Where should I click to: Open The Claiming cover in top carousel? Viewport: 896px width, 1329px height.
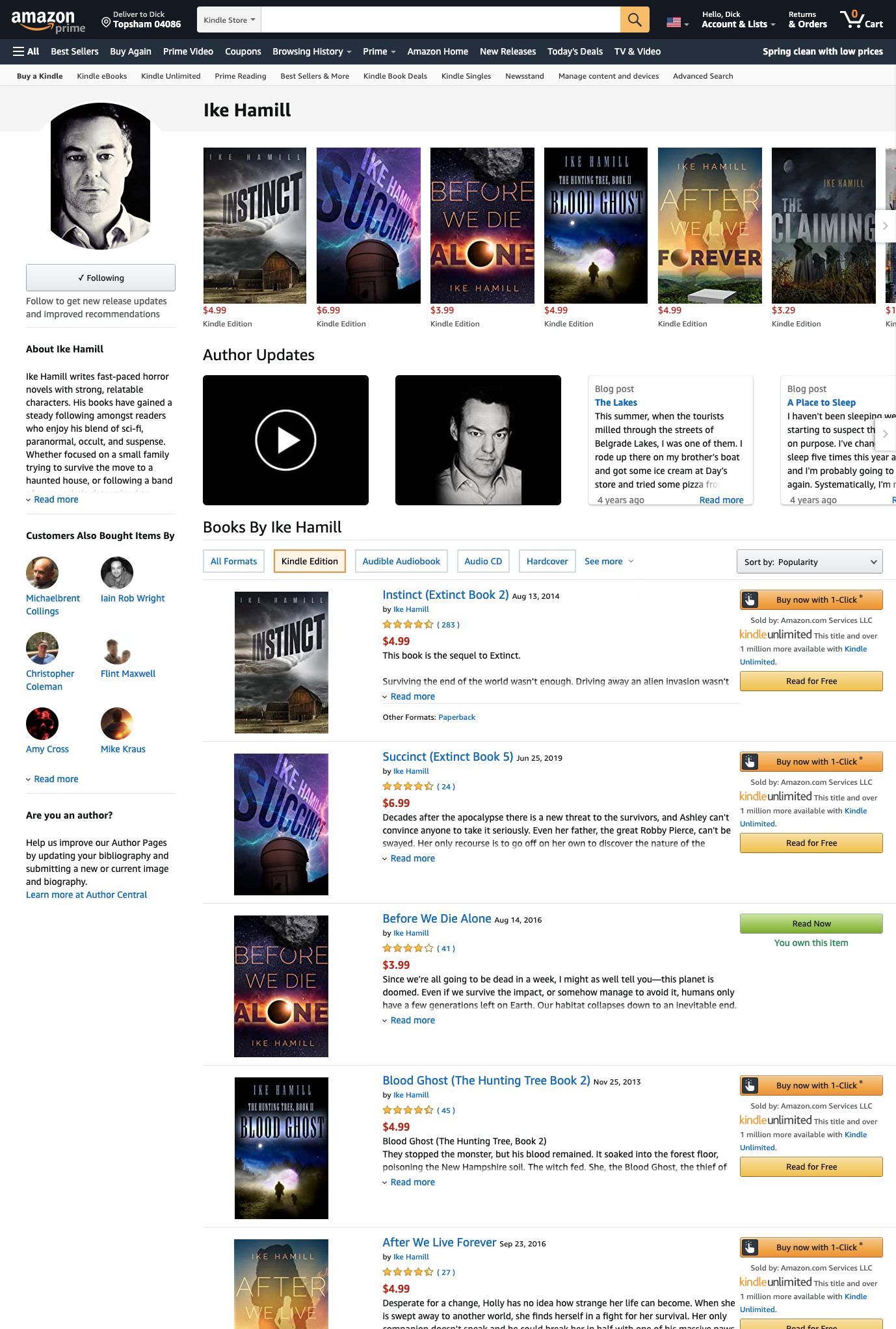(824, 226)
